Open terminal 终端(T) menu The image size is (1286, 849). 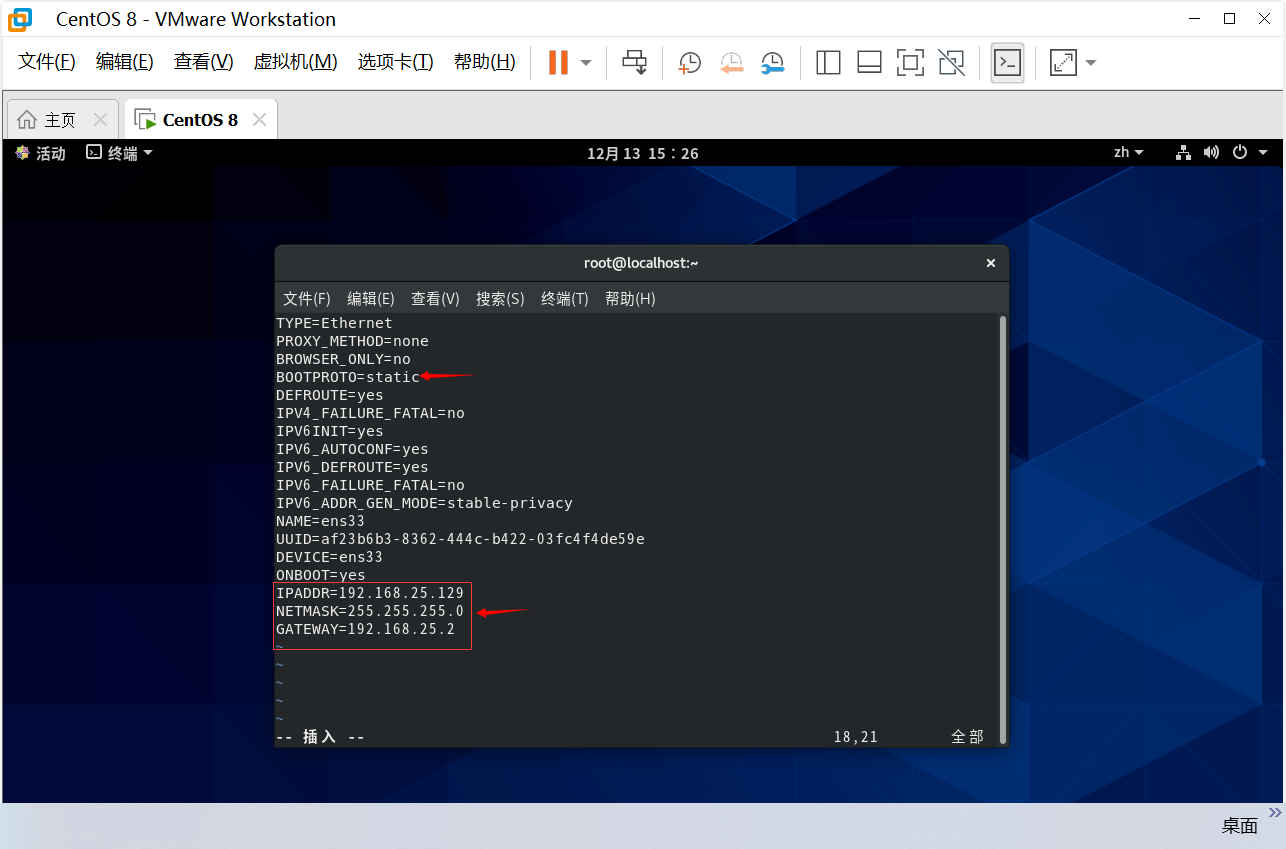565,299
